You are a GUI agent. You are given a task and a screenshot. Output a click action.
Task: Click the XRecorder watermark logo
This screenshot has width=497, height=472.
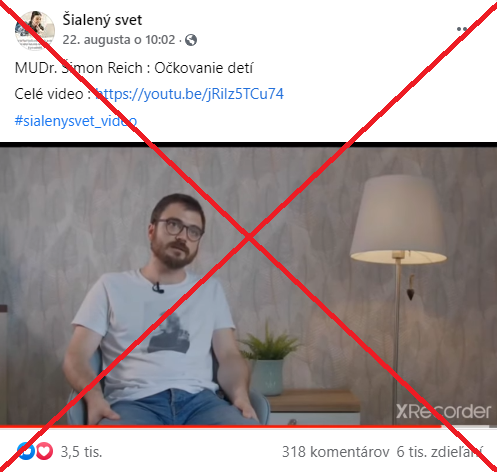coord(443,412)
